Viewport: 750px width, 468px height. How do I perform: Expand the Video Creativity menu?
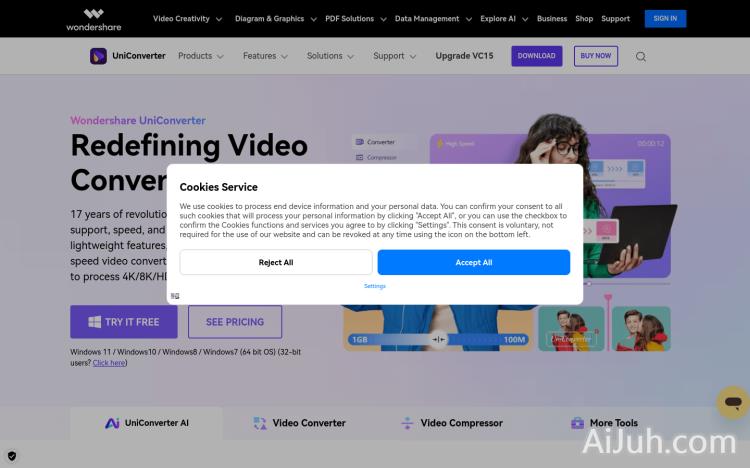coord(188,18)
